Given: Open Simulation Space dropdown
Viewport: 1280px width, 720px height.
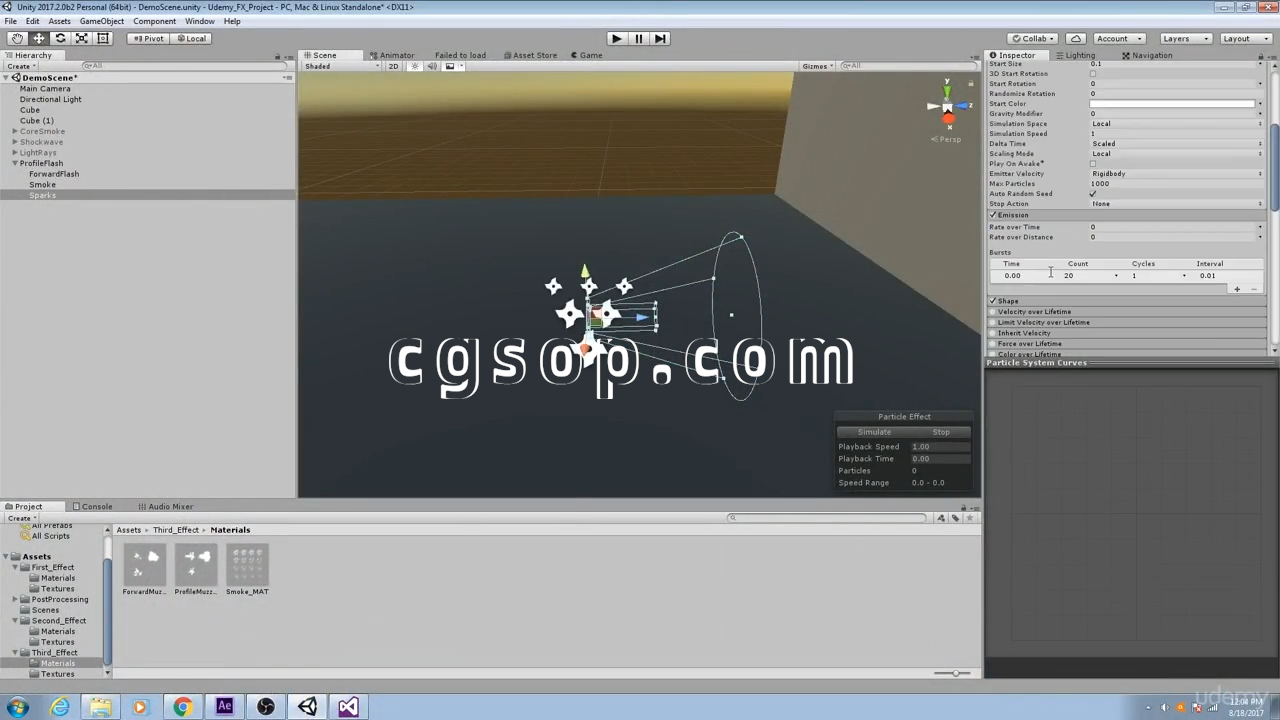Looking at the screenshot, I should coord(1176,124).
